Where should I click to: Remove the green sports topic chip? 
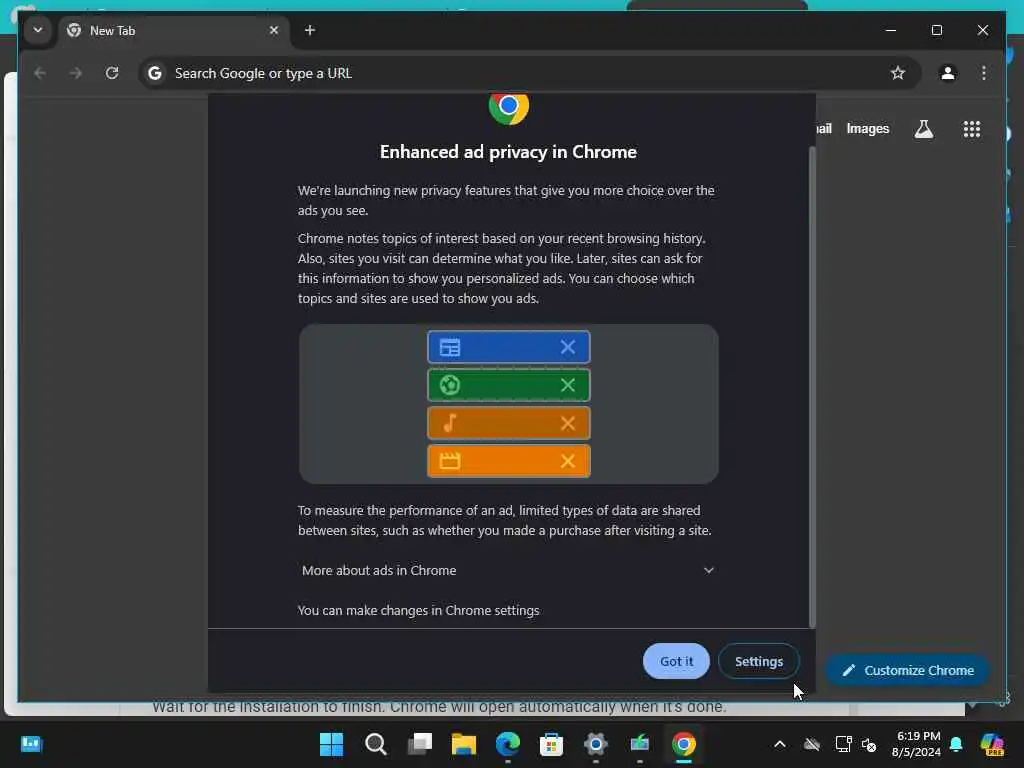[x=568, y=385]
